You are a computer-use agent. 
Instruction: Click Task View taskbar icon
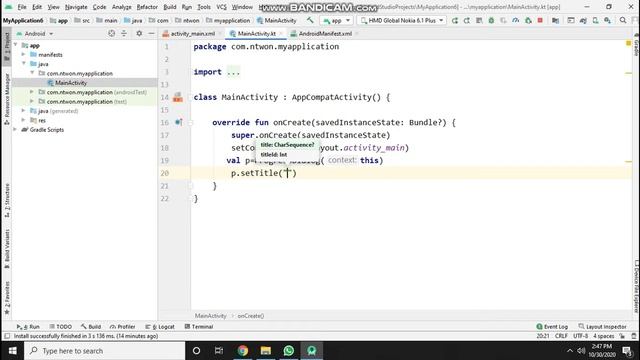219,351
